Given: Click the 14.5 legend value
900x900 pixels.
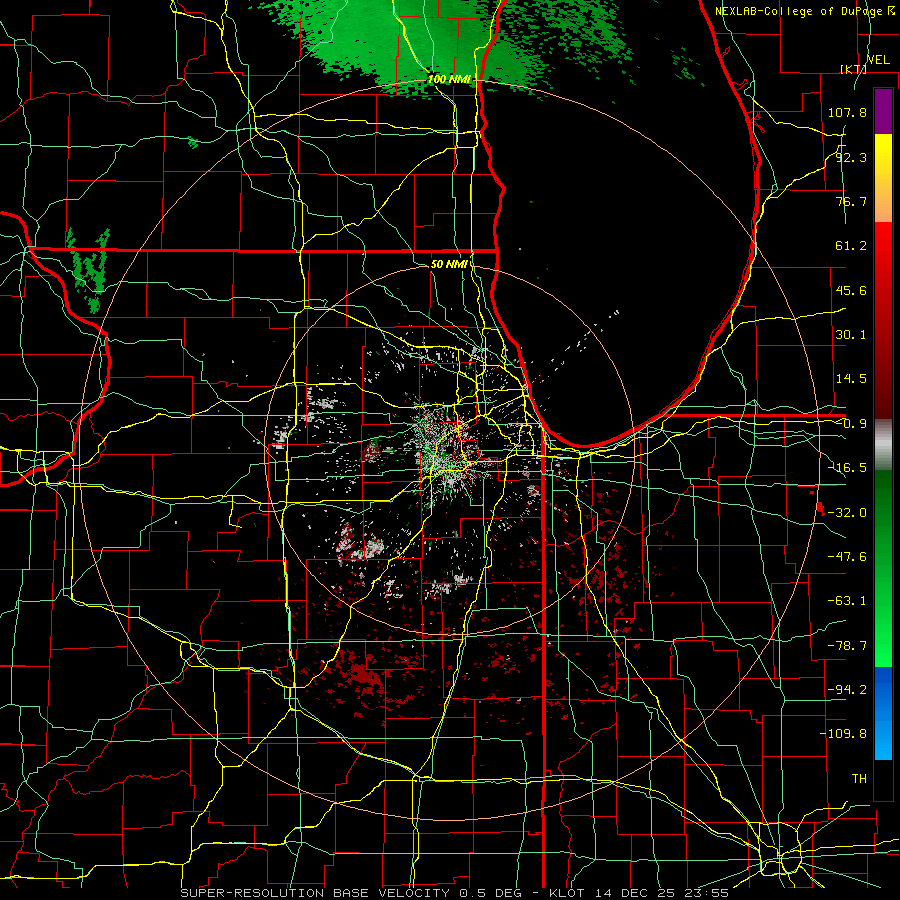Looking at the screenshot, I should [x=851, y=379].
